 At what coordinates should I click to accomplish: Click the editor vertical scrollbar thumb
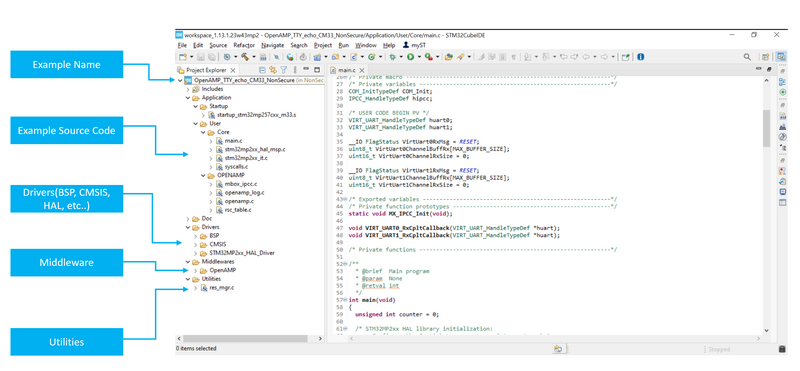coord(766,128)
